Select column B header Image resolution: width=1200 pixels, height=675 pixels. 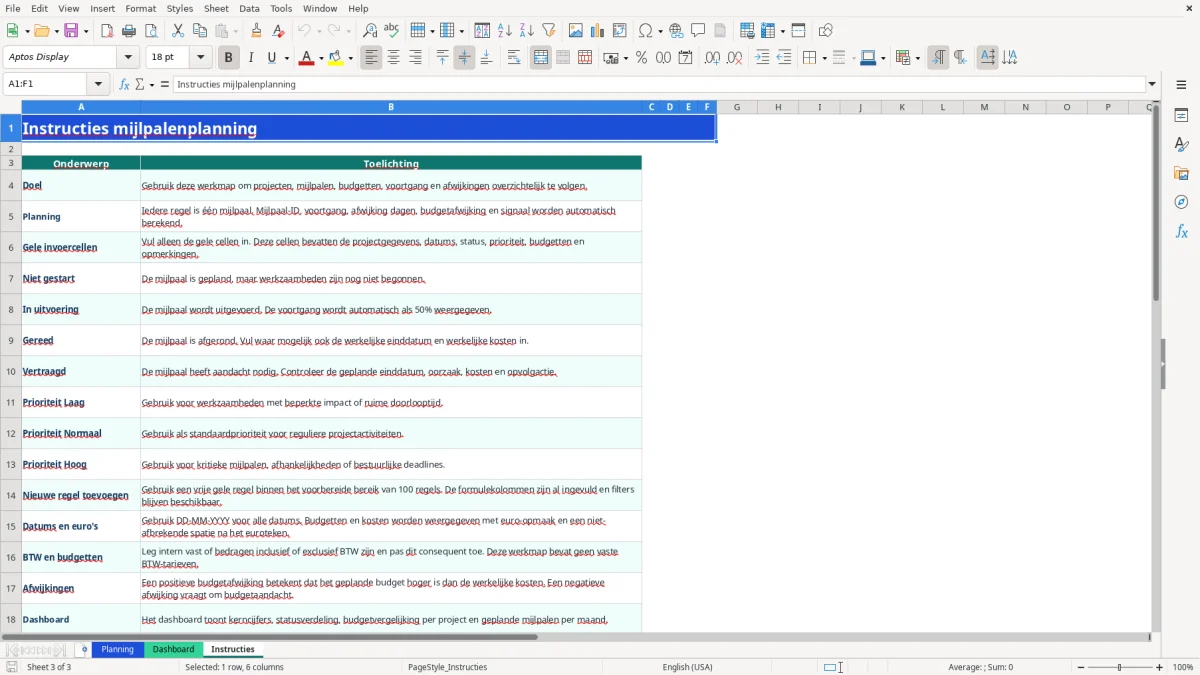(x=391, y=107)
